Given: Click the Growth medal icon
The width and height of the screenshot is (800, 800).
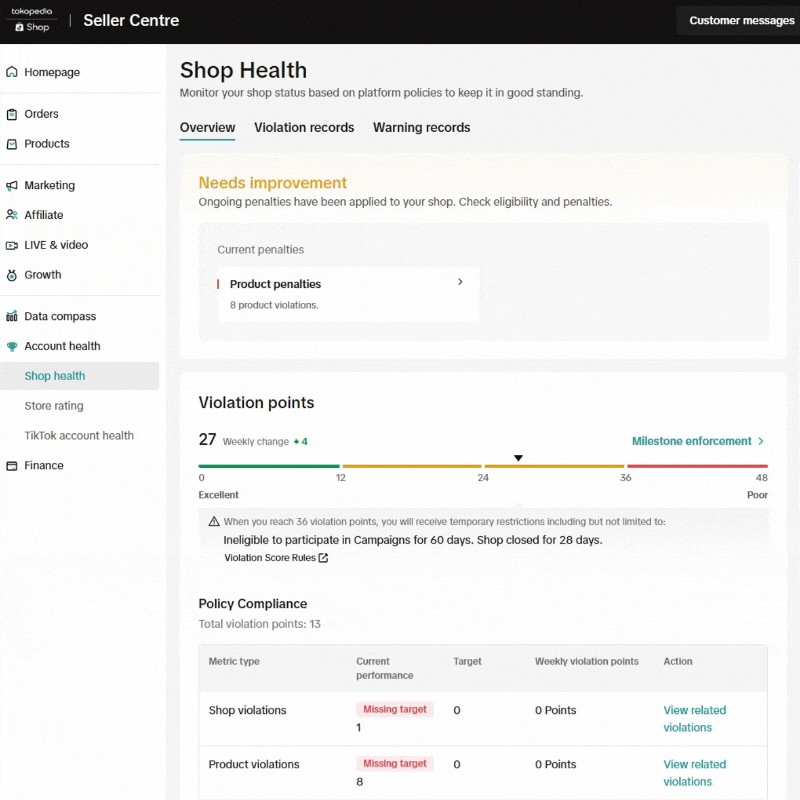Looking at the screenshot, I should coord(12,275).
